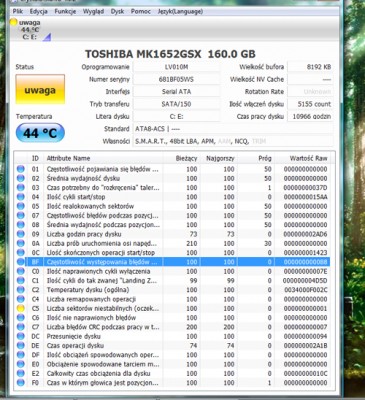The image size is (365, 400).
Task: Click the blue status icon for row C7
Action: click(x=21, y=327)
